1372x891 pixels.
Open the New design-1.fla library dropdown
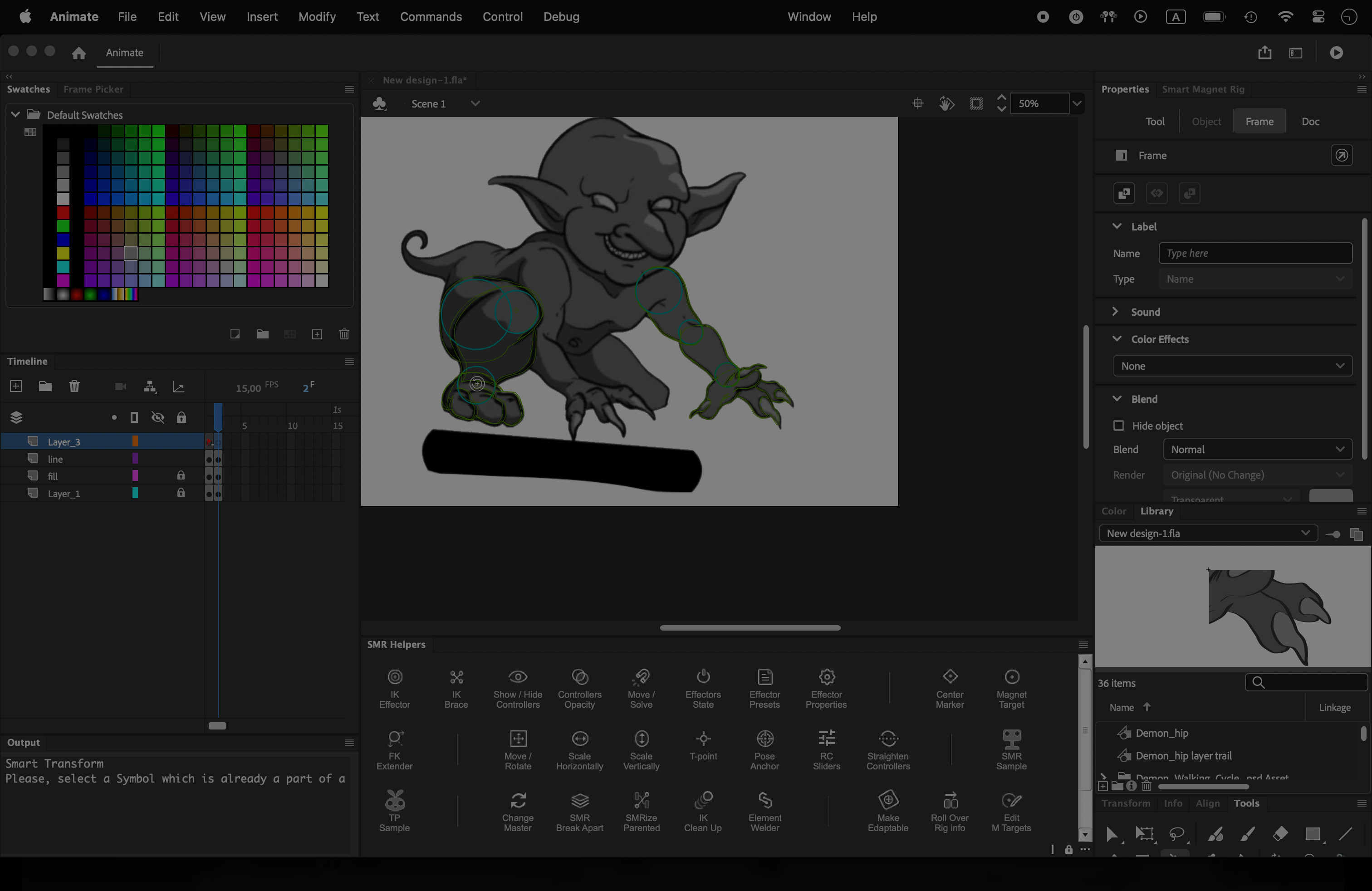point(1208,533)
